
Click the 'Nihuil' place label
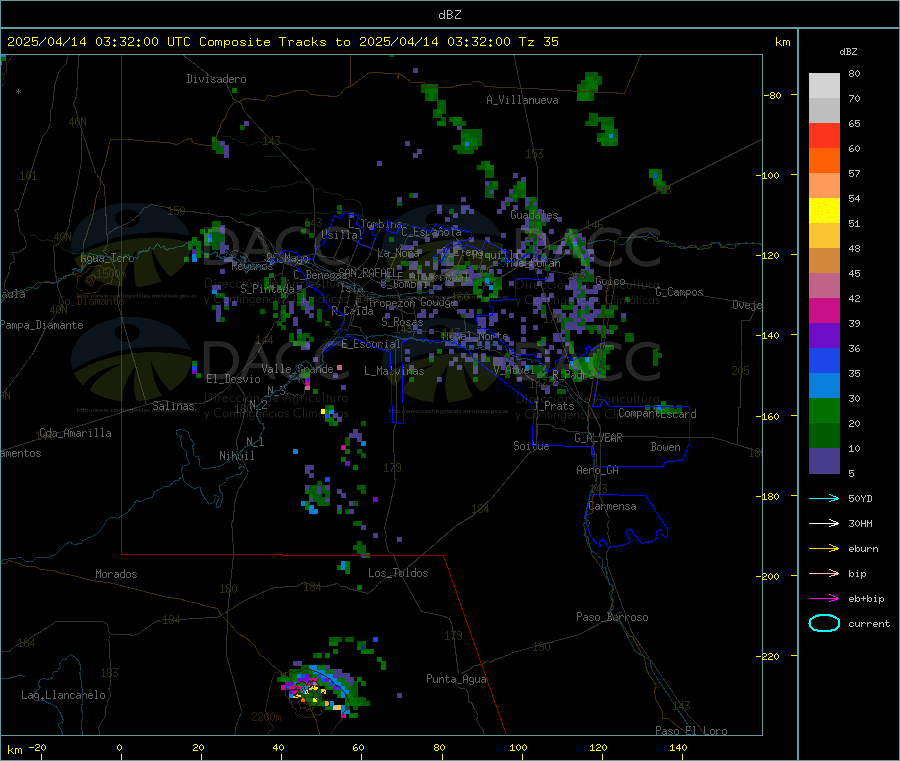pyautogui.click(x=236, y=456)
